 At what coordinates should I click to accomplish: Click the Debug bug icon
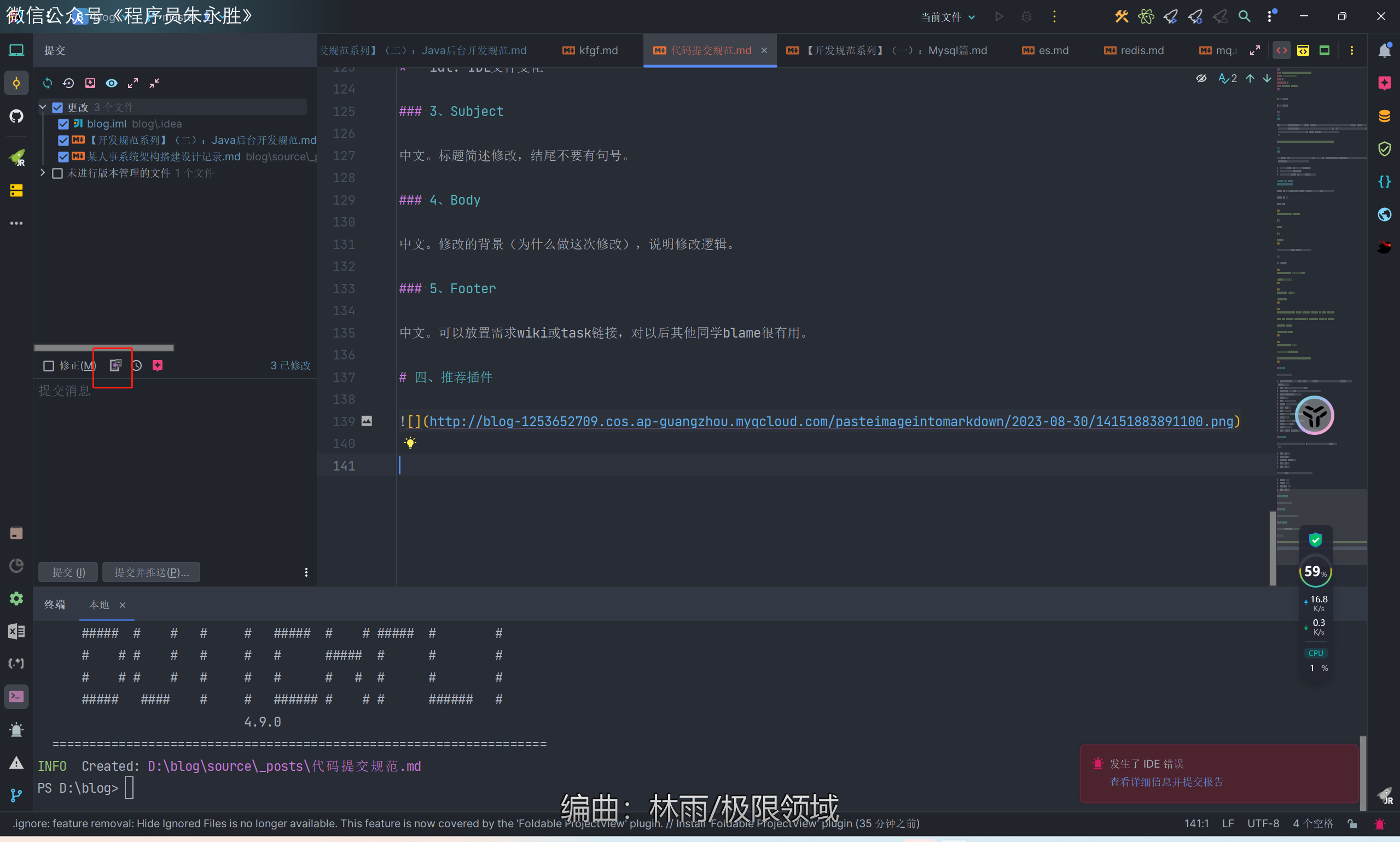click(1027, 16)
